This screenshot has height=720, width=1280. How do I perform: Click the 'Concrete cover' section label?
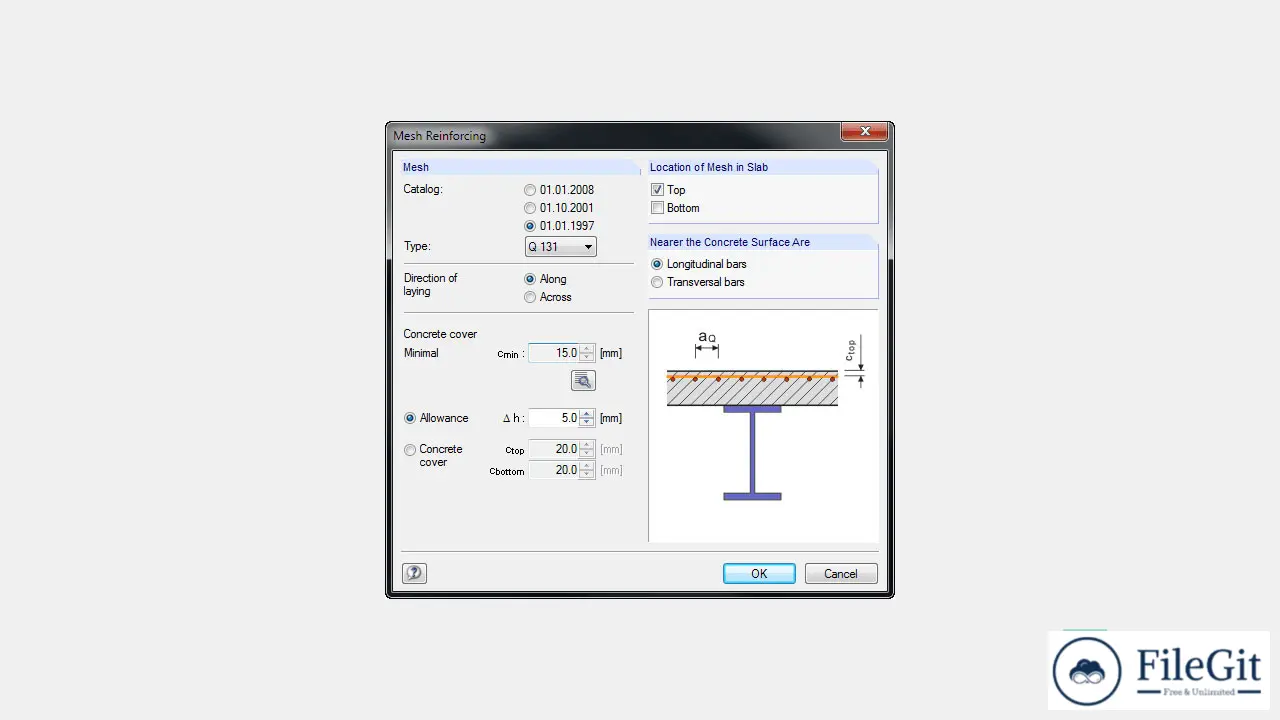coord(441,334)
